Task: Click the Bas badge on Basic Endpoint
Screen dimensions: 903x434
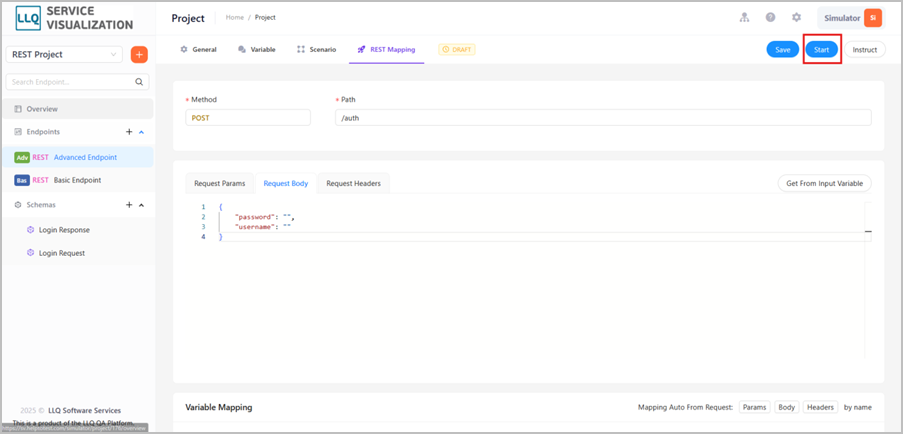Action: (22, 180)
